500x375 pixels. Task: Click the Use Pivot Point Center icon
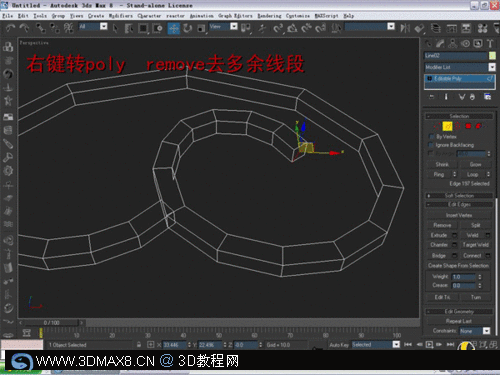pyautogui.click(x=246, y=28)
